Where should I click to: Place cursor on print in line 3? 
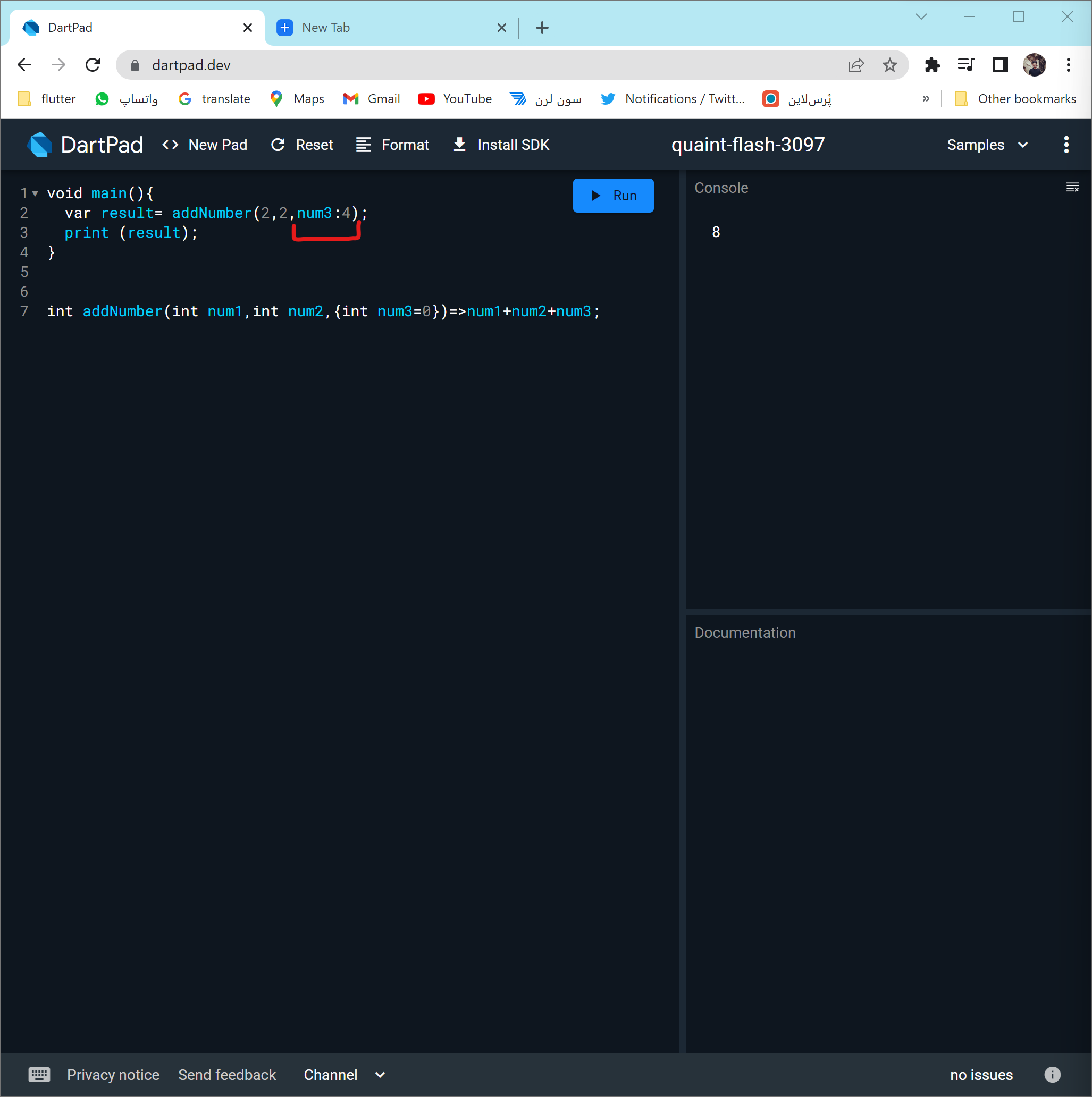tap(86, 233)
